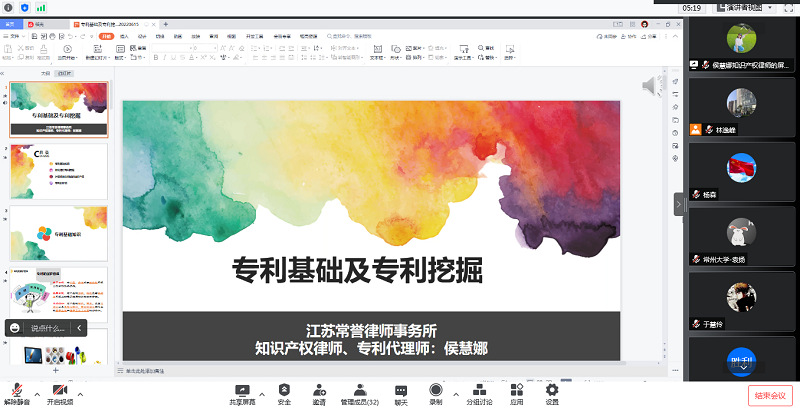Image resolution: width=800 pixels, height=408 pixels.
Task: Click the chat input 'say something' field
Action: [47, 328]
